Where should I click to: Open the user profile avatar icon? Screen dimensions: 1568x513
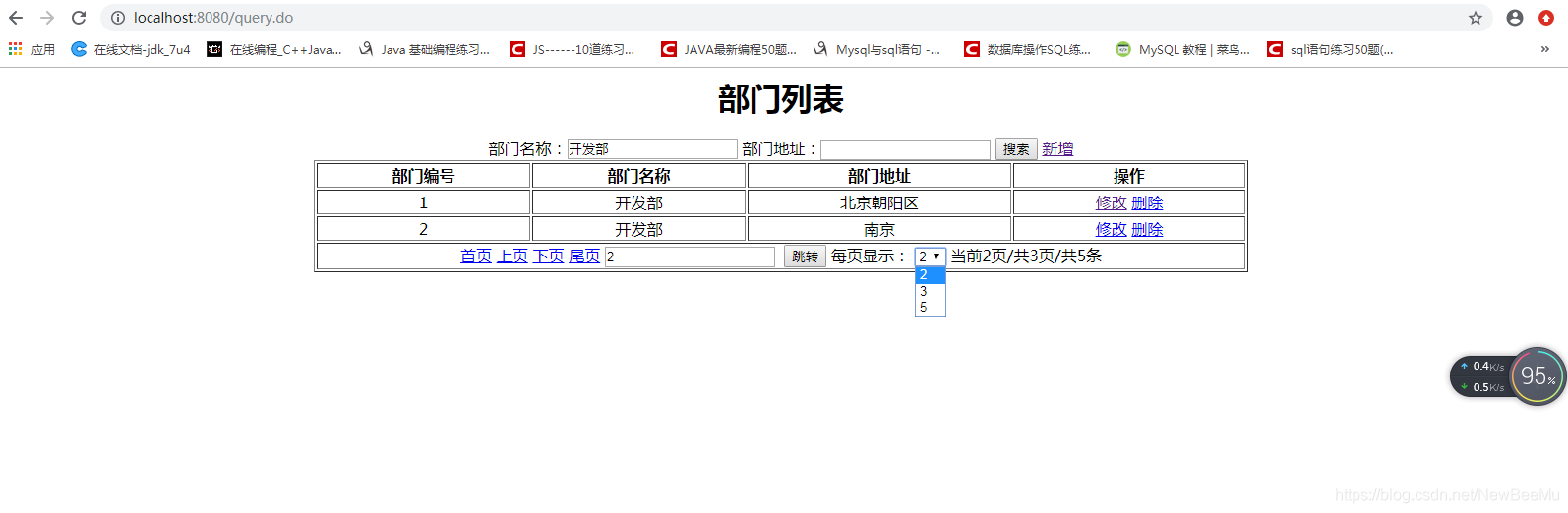point(1515,18)
